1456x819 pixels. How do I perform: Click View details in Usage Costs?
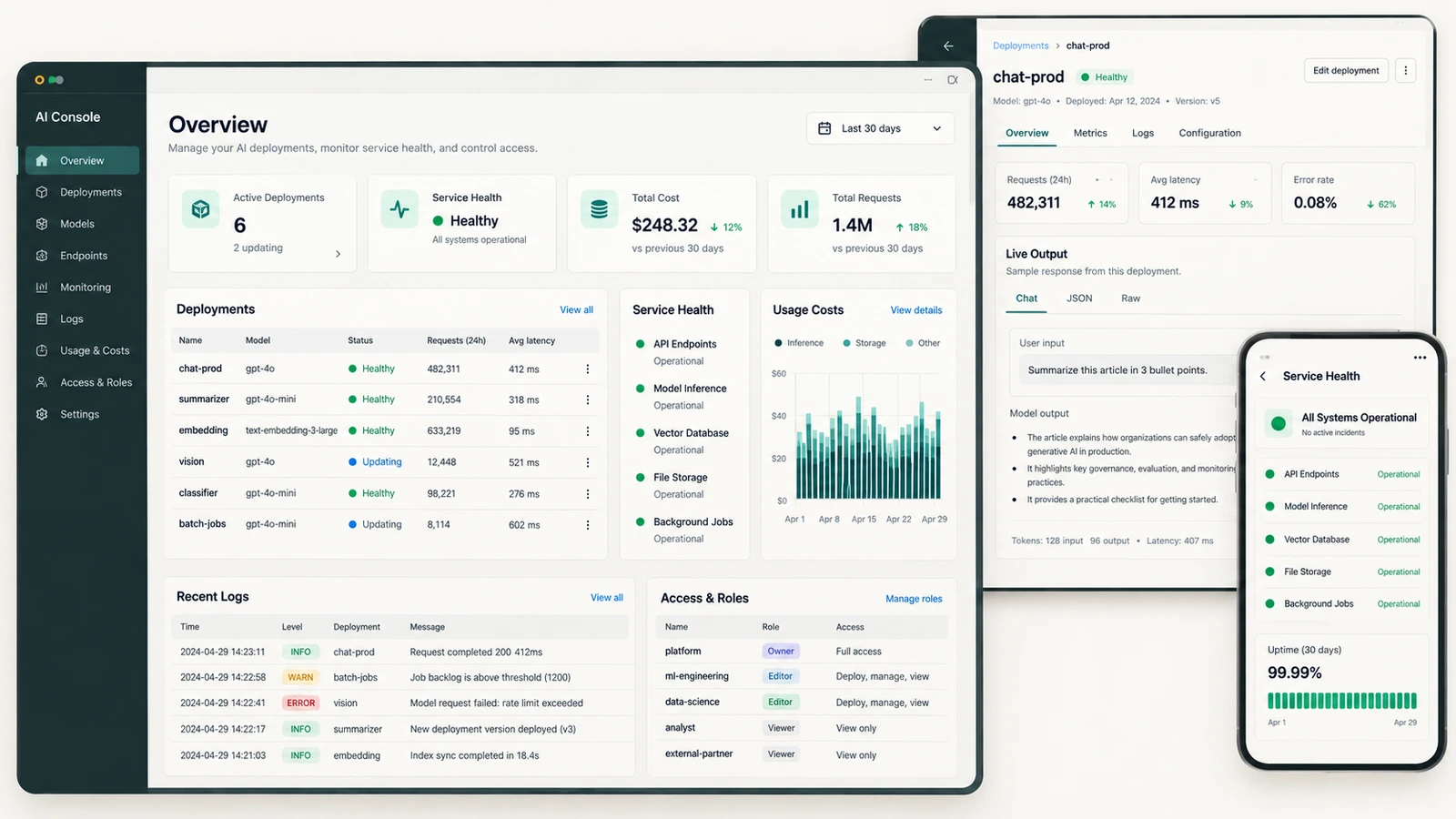[916, 310]
